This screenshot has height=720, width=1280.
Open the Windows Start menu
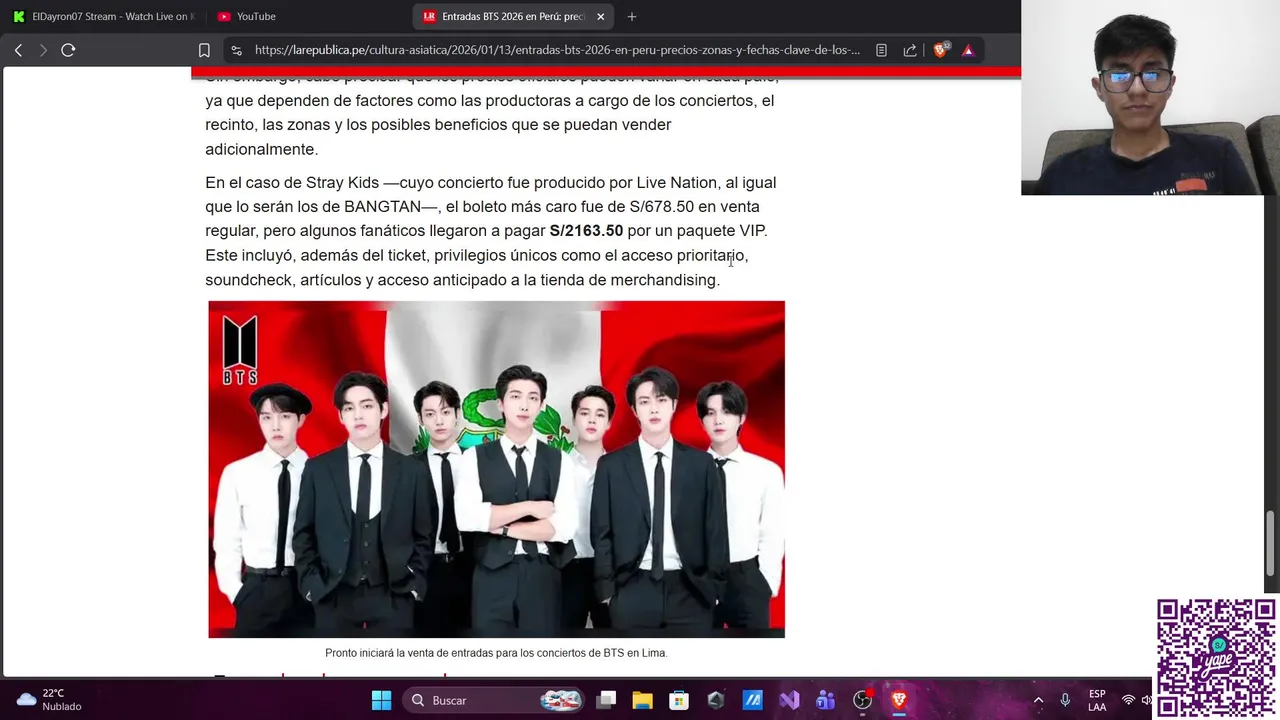click(x=381, y=700)
